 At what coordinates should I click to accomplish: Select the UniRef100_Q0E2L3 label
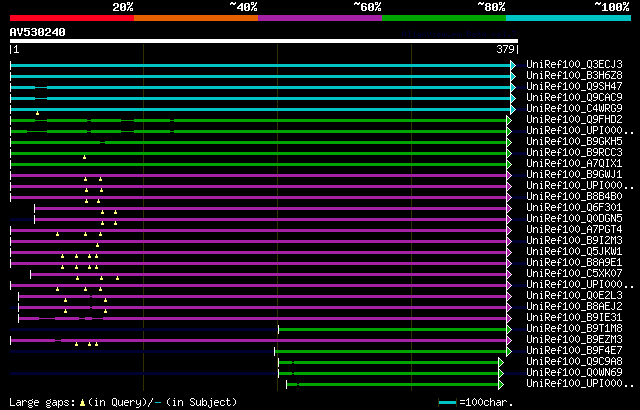coord(574,296)
